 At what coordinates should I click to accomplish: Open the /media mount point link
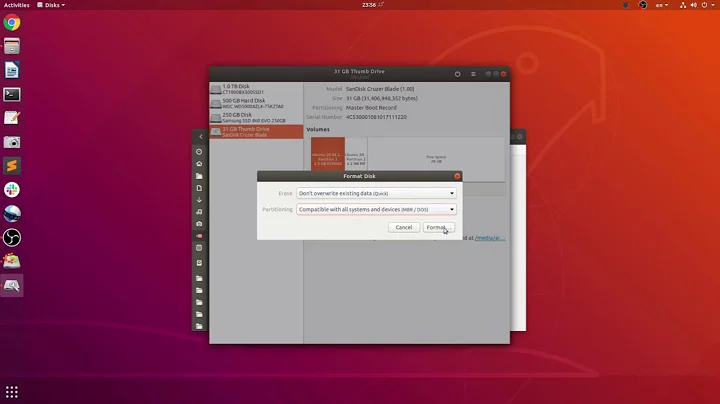tap(490, 238)
